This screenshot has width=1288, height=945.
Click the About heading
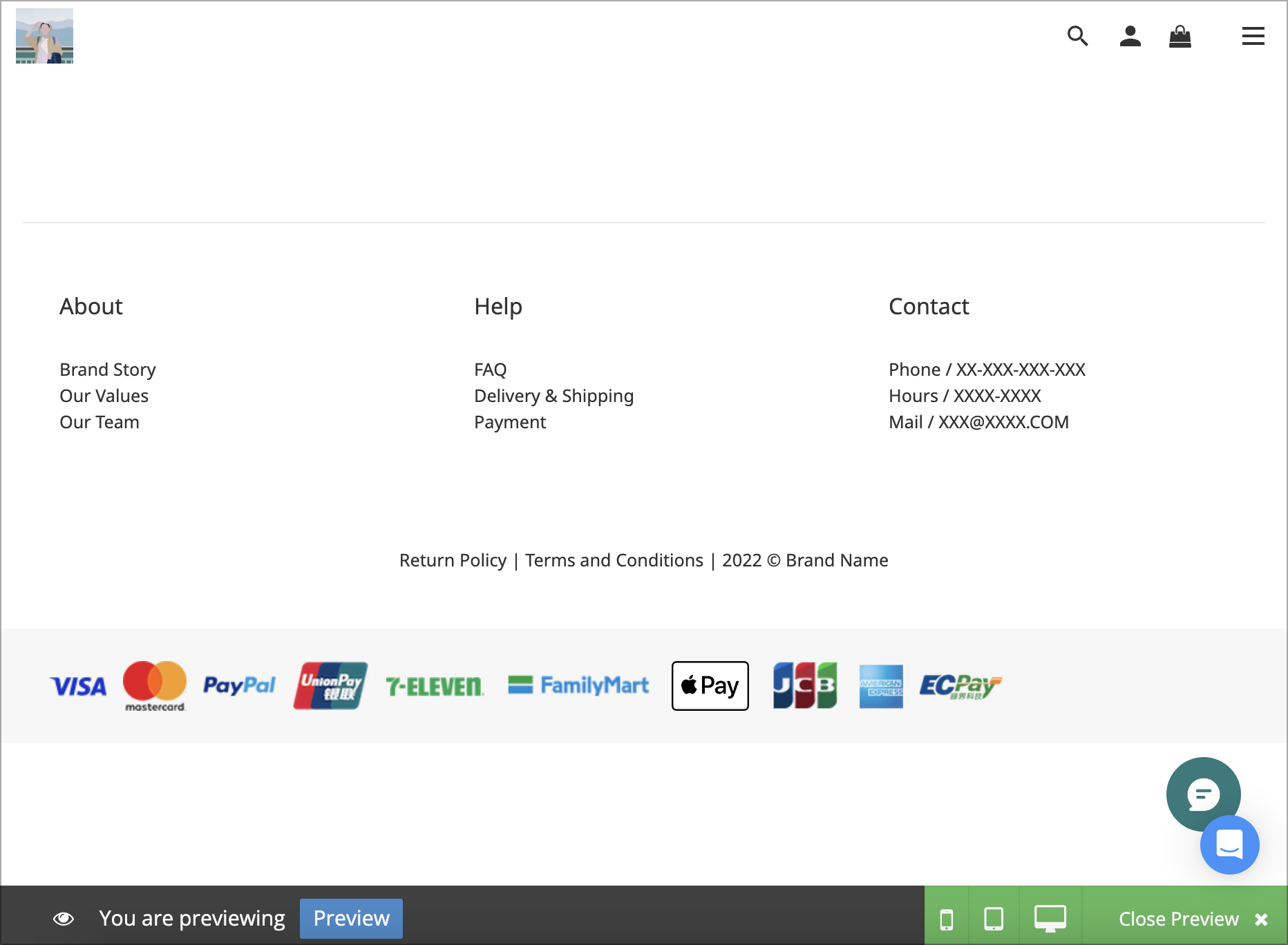point(91,306)
